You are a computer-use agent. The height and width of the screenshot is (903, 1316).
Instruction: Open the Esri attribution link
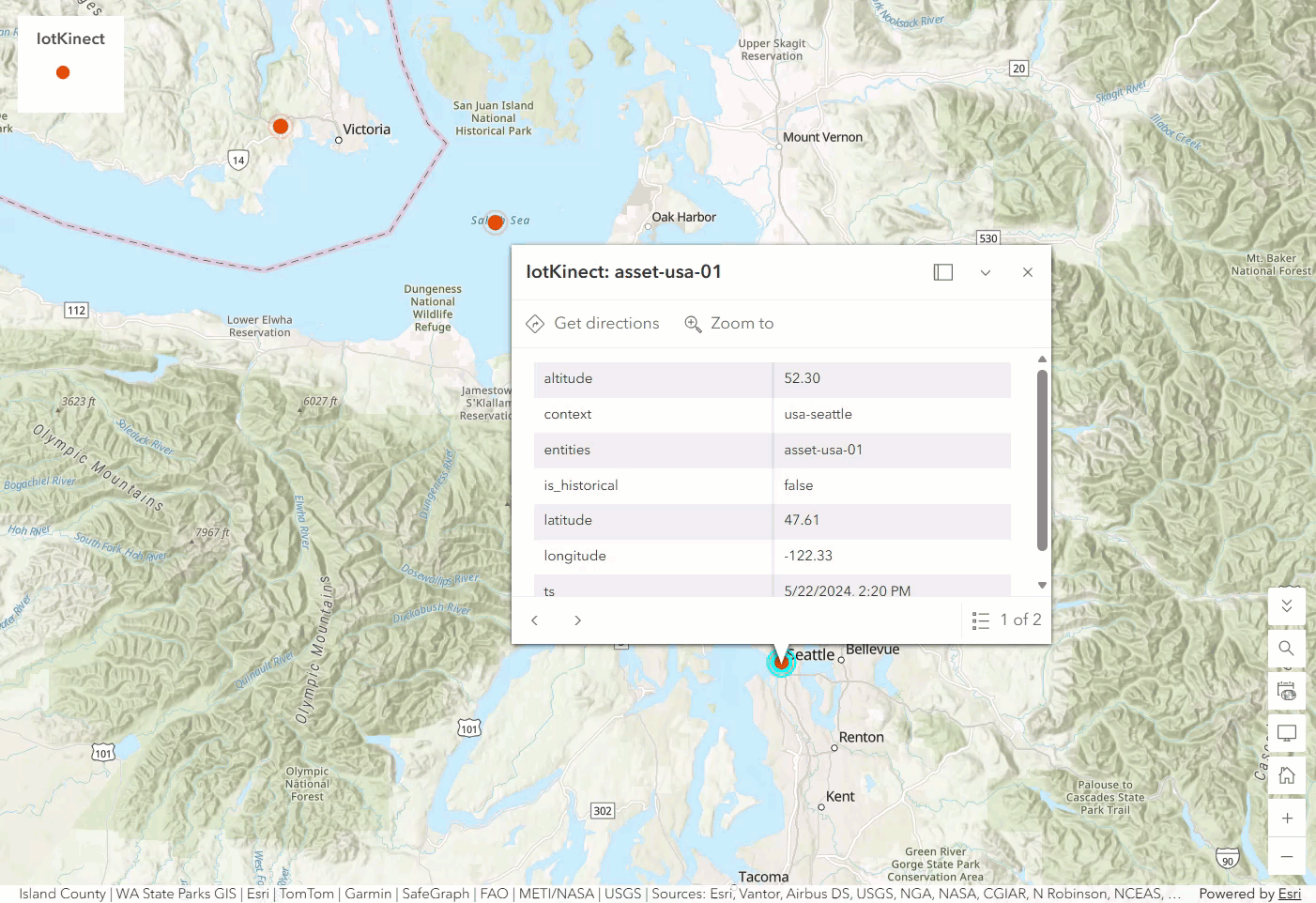pos(1289,894)
